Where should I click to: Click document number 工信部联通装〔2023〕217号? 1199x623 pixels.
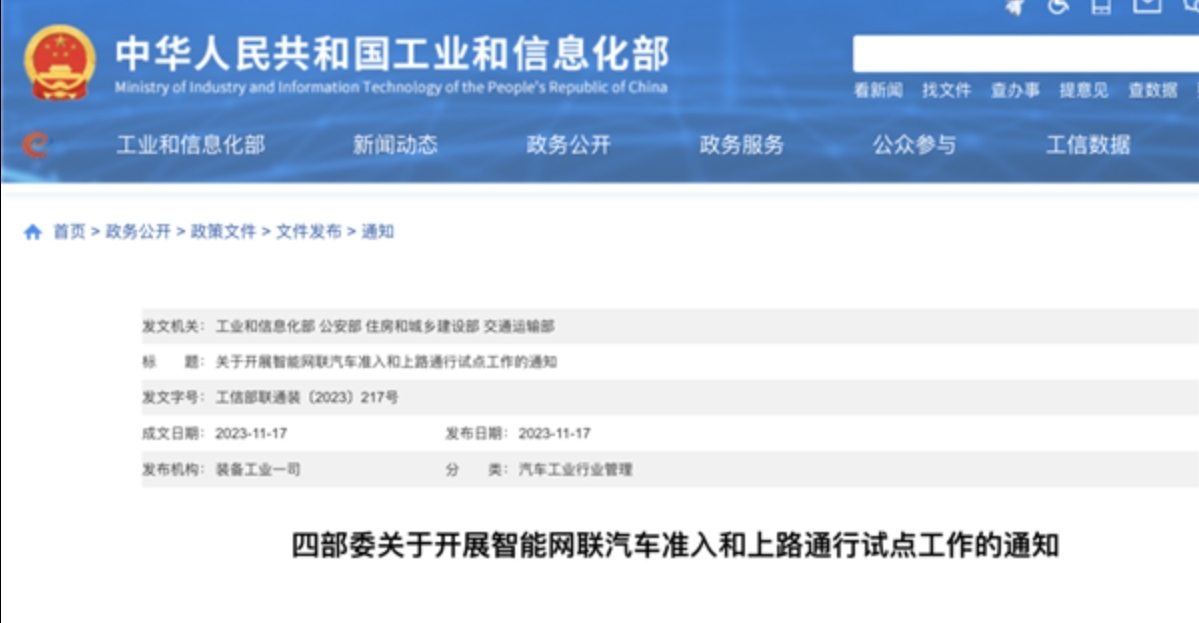tap(307, 397)
